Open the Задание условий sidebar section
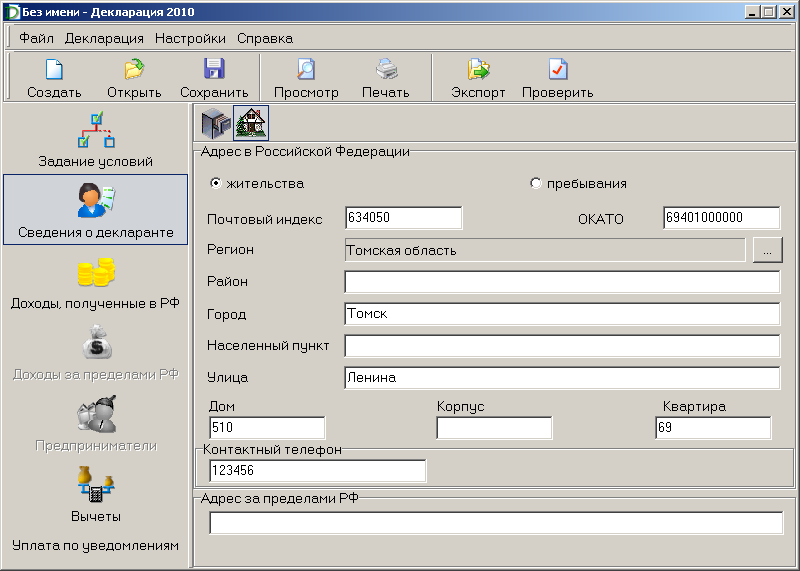800x571 pixels. coord(95,140)
